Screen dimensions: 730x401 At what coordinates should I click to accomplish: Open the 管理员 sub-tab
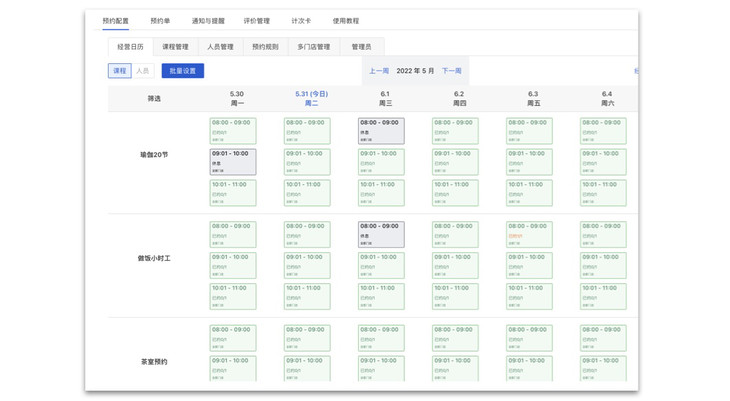362,47
